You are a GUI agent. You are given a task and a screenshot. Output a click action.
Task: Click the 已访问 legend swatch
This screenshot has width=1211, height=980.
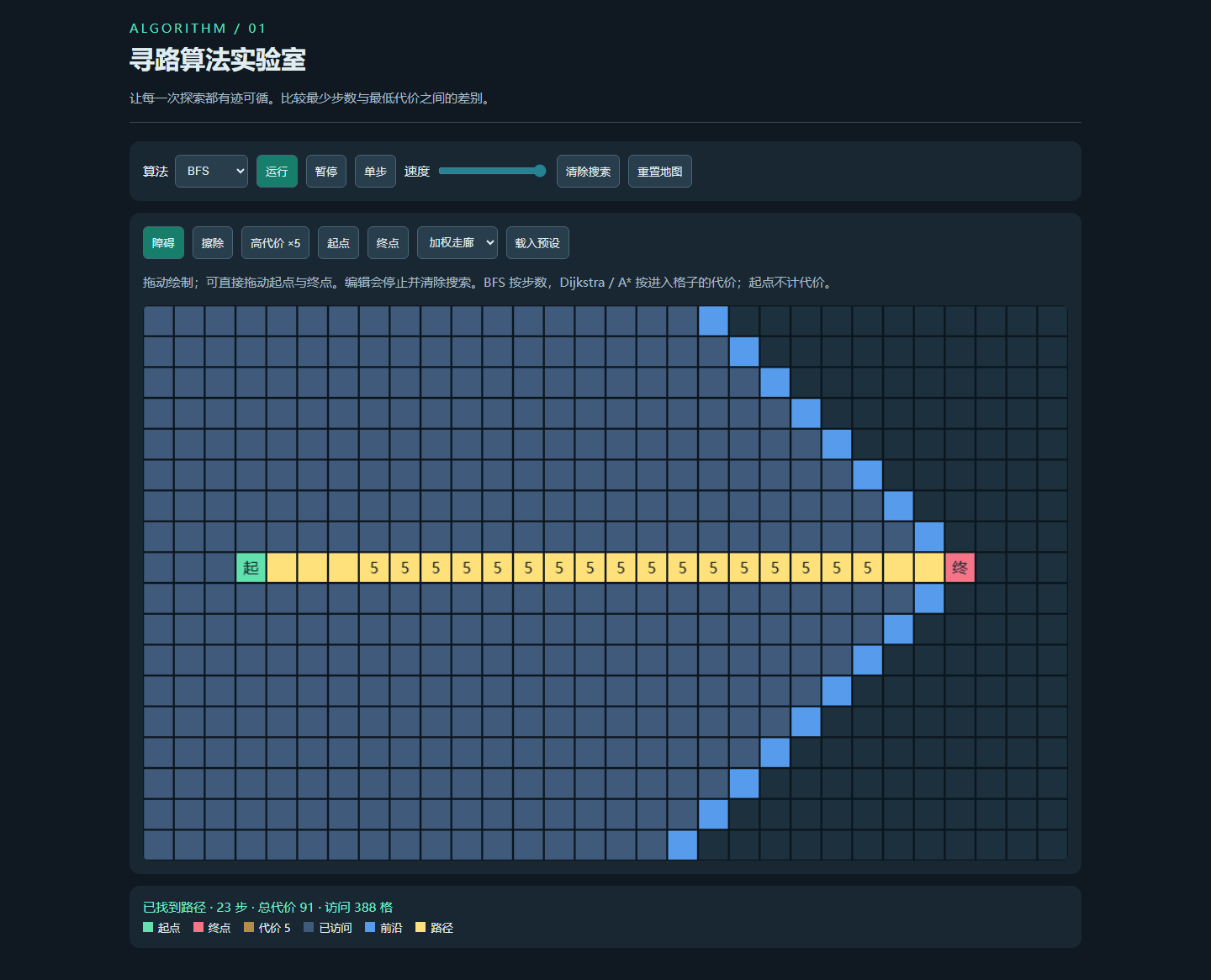point(309,928)
